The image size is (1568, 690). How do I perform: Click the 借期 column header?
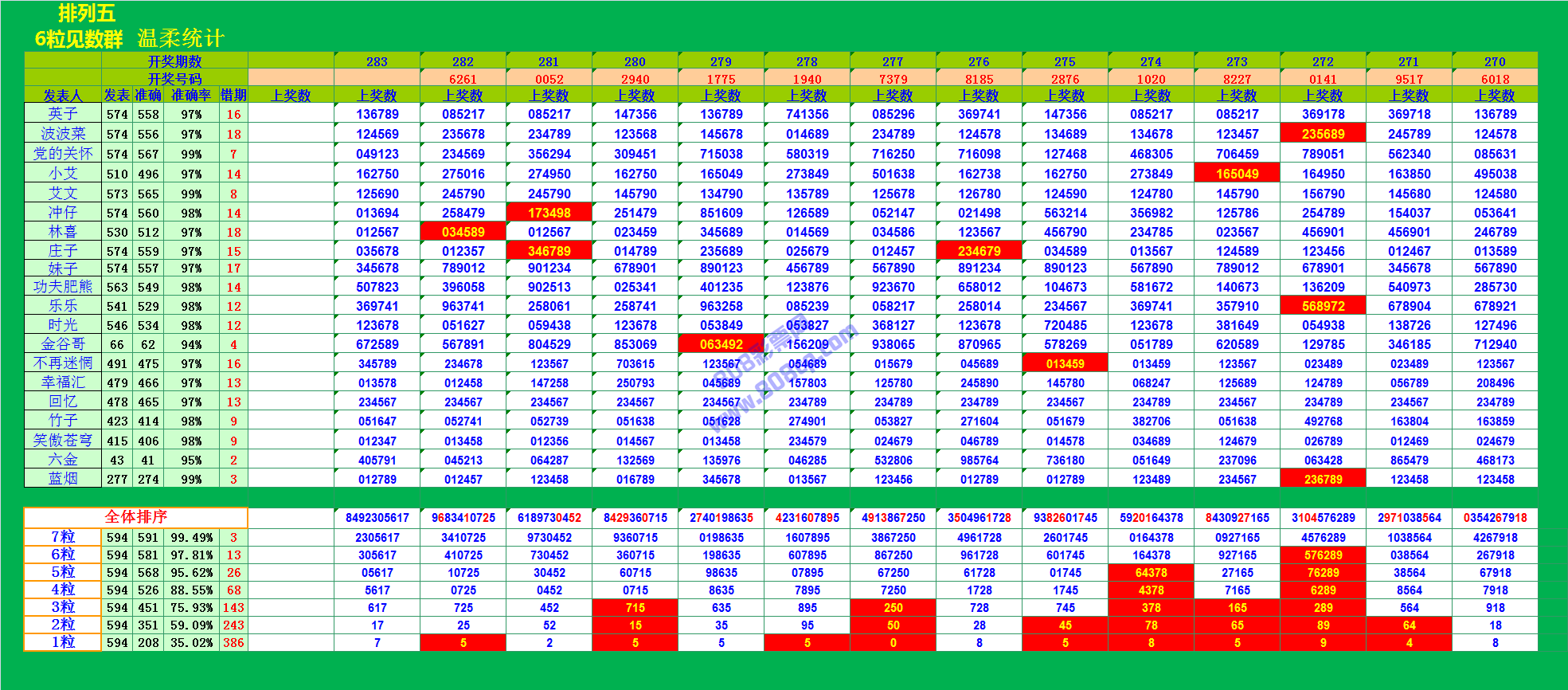click(233, 96)
